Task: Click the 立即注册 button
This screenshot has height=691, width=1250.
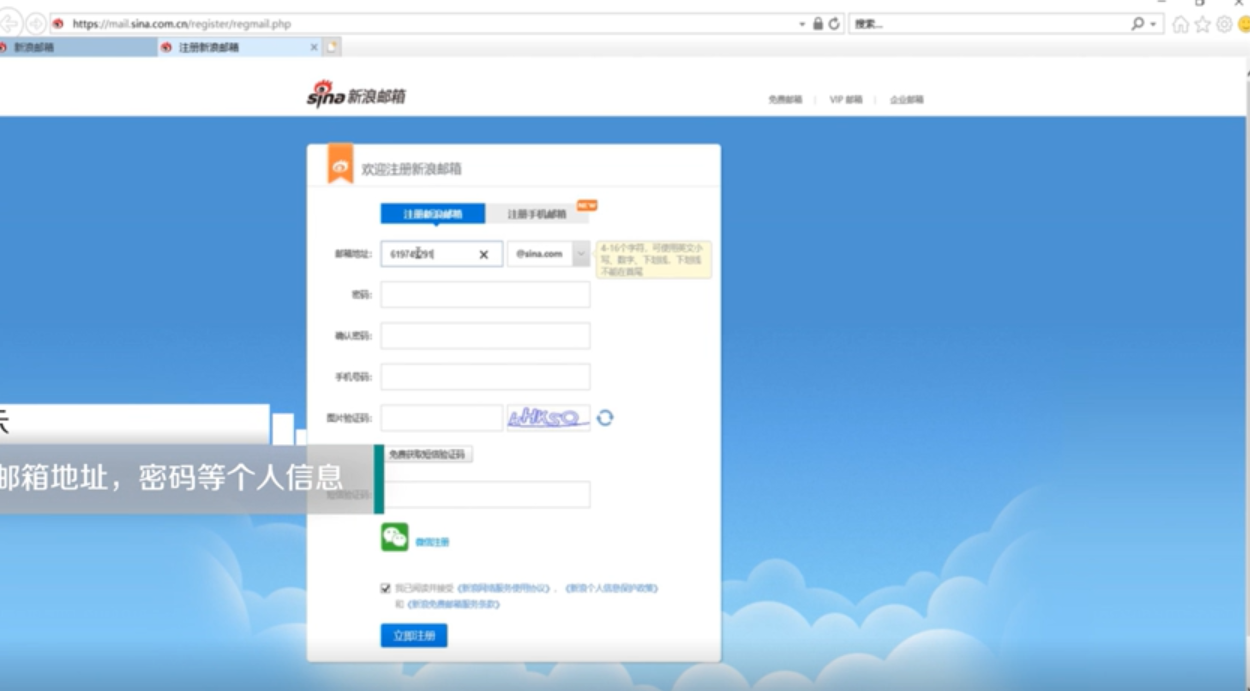Action: tap(414, 636)
